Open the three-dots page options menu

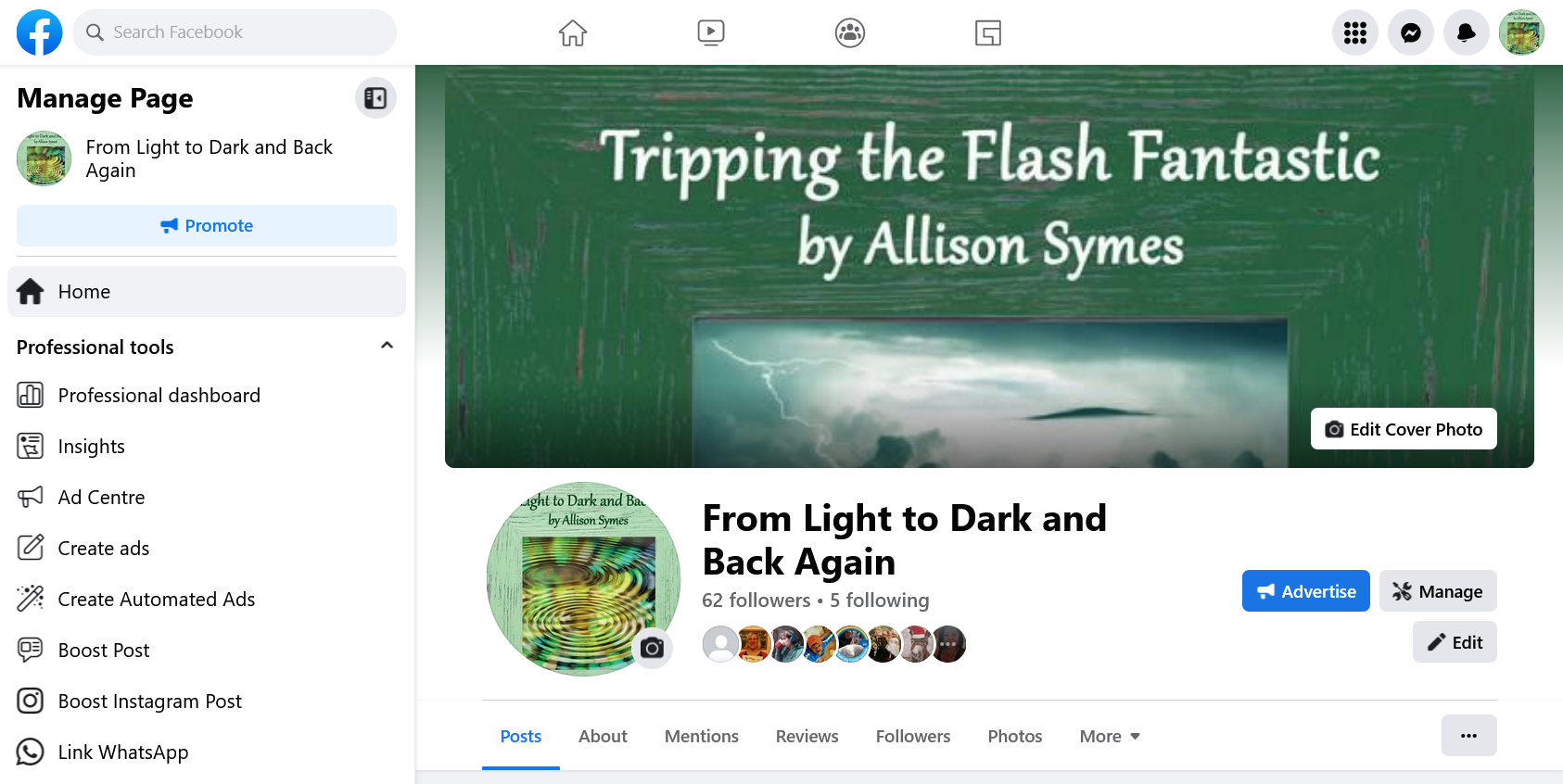tap(1469, 736)
